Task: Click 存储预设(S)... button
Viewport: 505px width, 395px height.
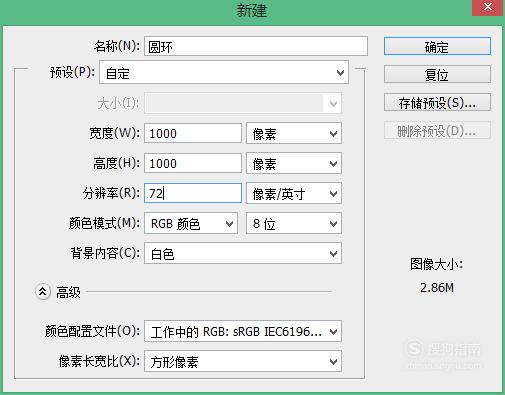Action: (x=437, y=102)
